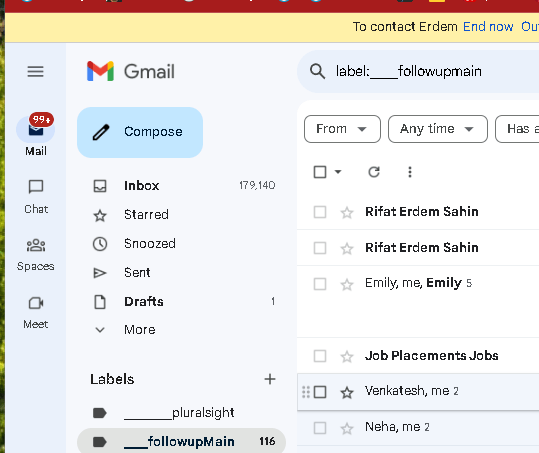Image resolution: width=539 pixels, height=453 pixels.
Task: Open the followupMain label
Action: pyautogui.click(x=182, y=441)
